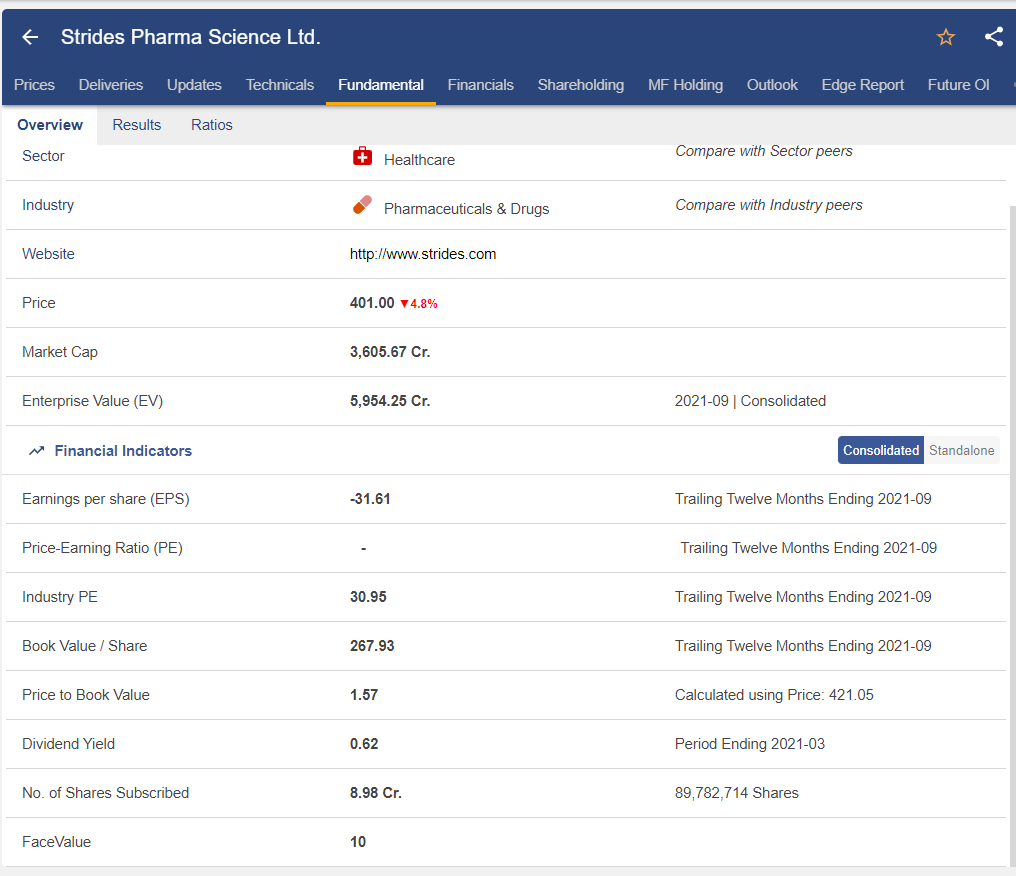Switch to the Results sub-tab
The width and height of the screenshot is (1016, 876).
pos(137,125)
